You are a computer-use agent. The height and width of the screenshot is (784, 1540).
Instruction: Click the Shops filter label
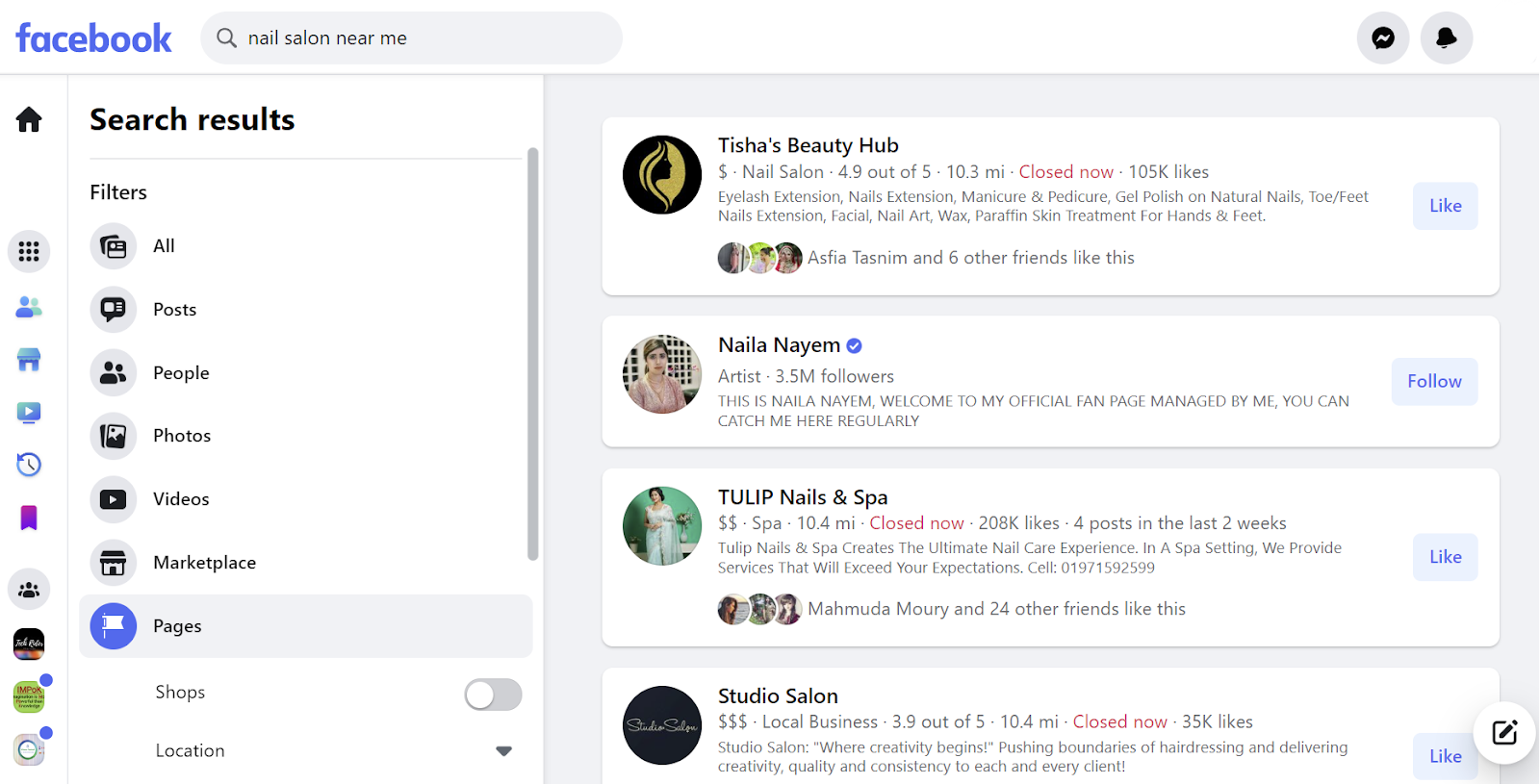click(180, 693)
